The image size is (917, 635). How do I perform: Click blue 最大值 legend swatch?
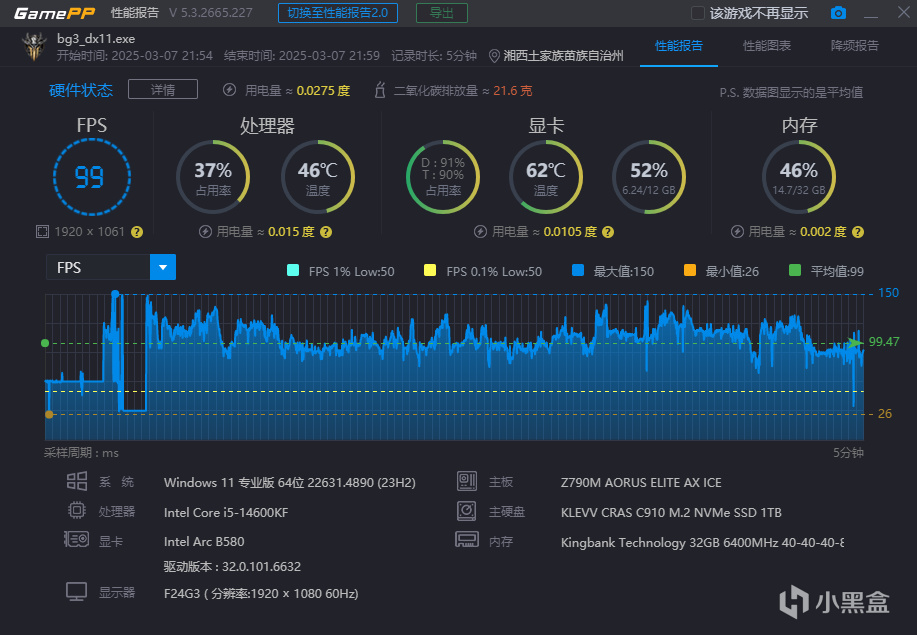[578, 270]
